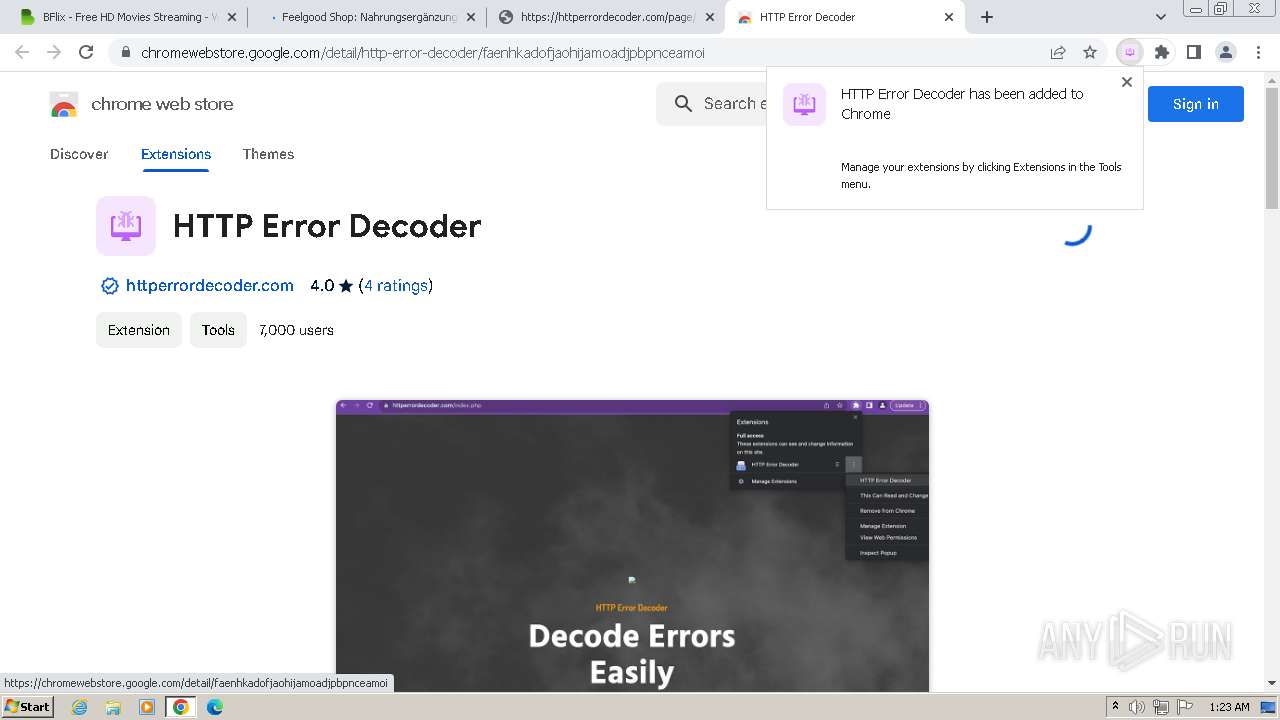The image size is (1280, 720).
Task: Open HTTP Error Decoder toolbar extension icon
Action: [x=1130, y=52]
